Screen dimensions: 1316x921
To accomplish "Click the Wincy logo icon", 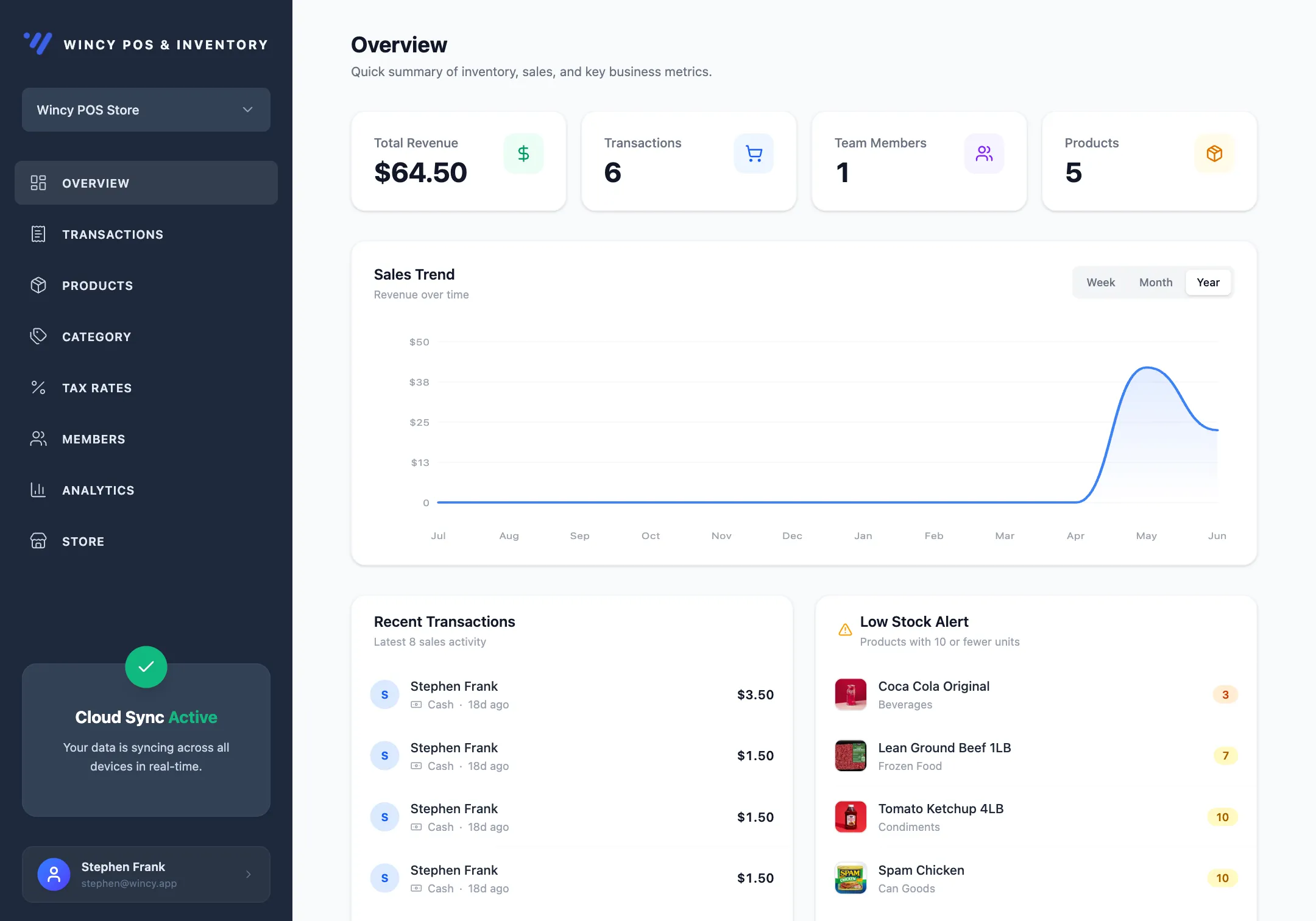I will pyautogui.click(x=38, y=43).
